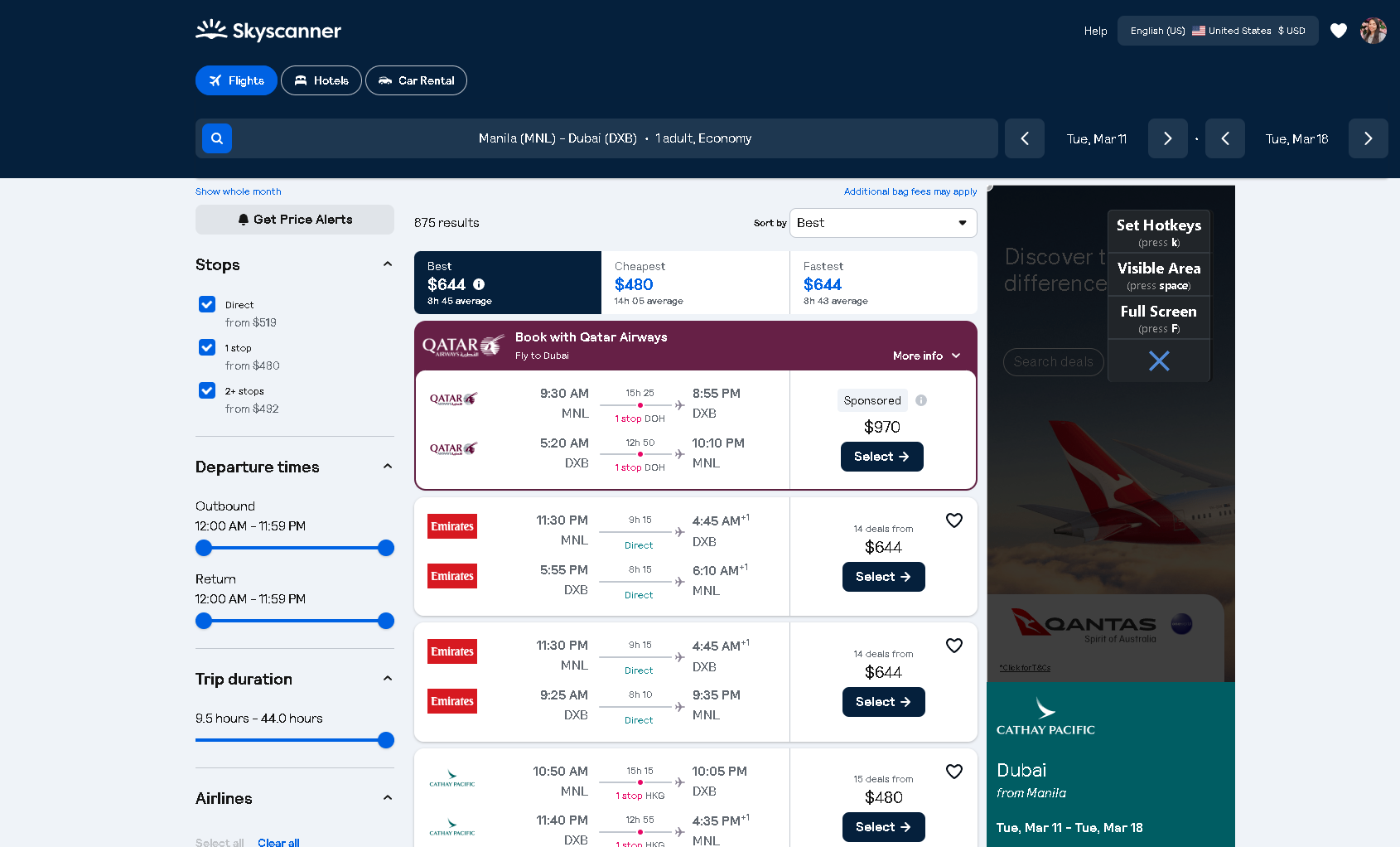Open the Help link
Image resolution: width=1400 pixels, height=847 pixels.
(1095, 31)
